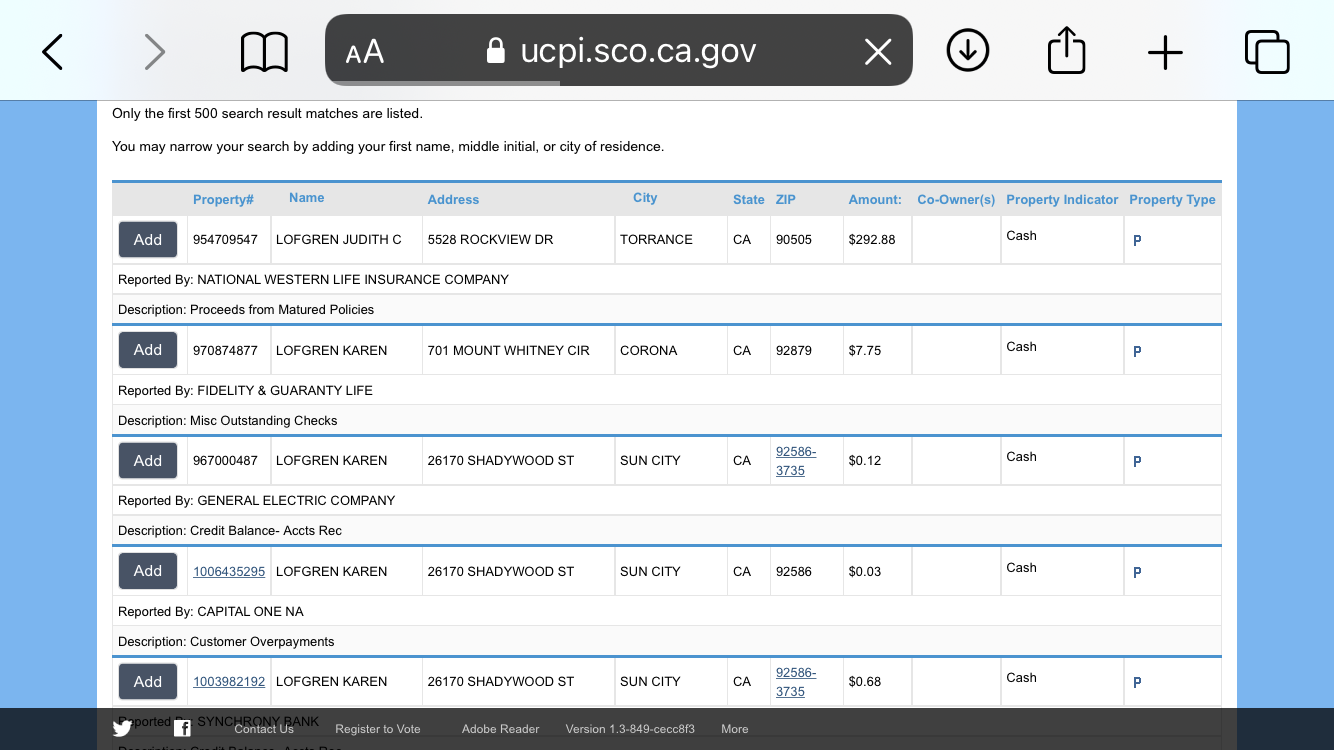Sort results by State column header
Image resolution: width=1334 pixels, height=750 pixels.
[748, 200]
